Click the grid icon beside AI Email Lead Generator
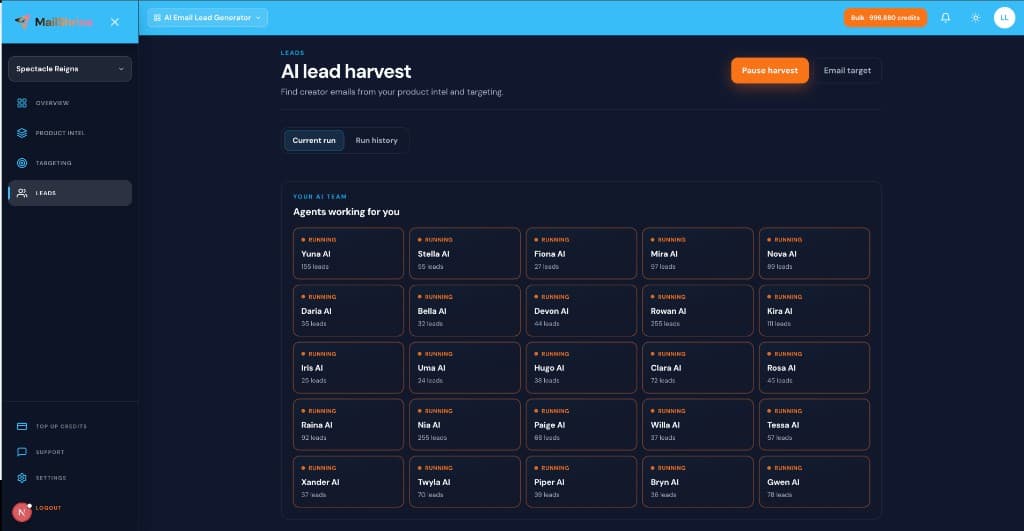This screenshot has width=1024, height=531. [x=157, y=18]
